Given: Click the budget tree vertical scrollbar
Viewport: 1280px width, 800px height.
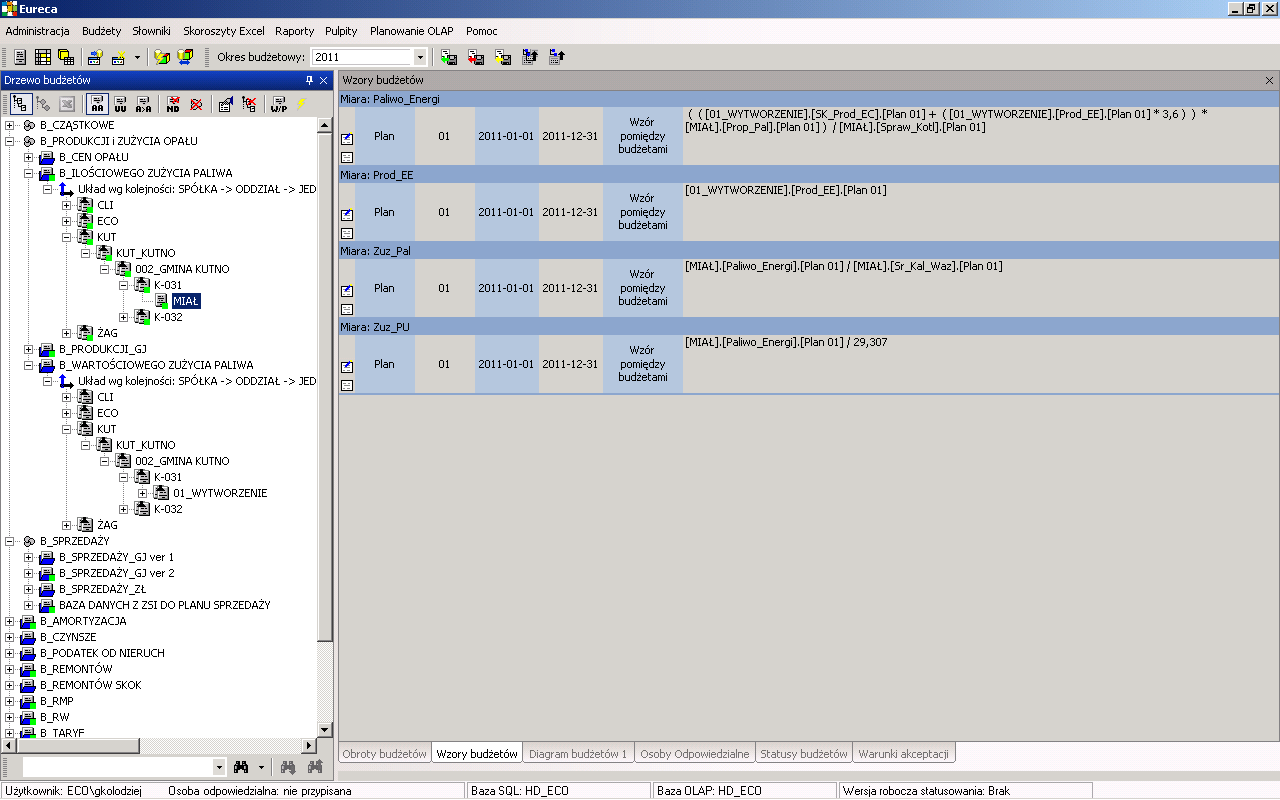Looking at the screenshot, I should click(x=324, y=427).
